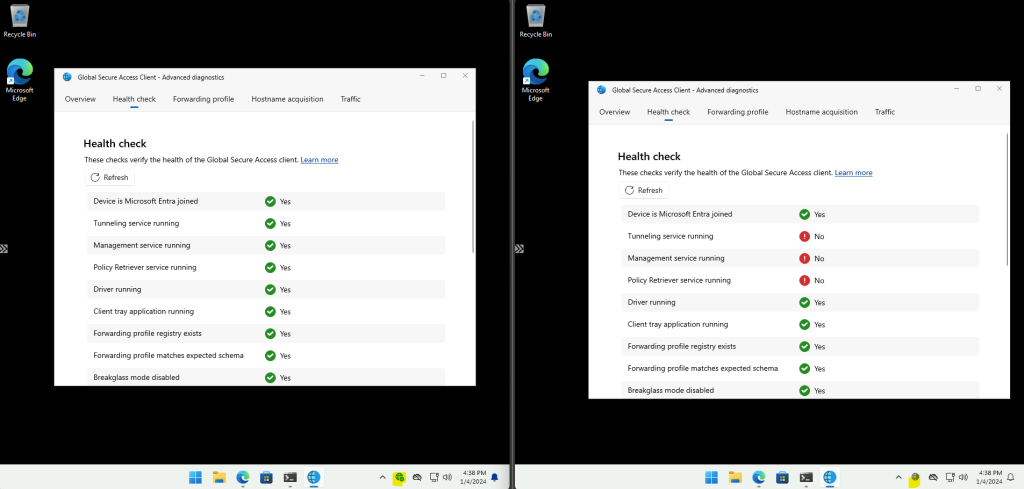Select 'Management service running' row in left window
This screenshot has width=1024, height=489.
coord(265,245)
